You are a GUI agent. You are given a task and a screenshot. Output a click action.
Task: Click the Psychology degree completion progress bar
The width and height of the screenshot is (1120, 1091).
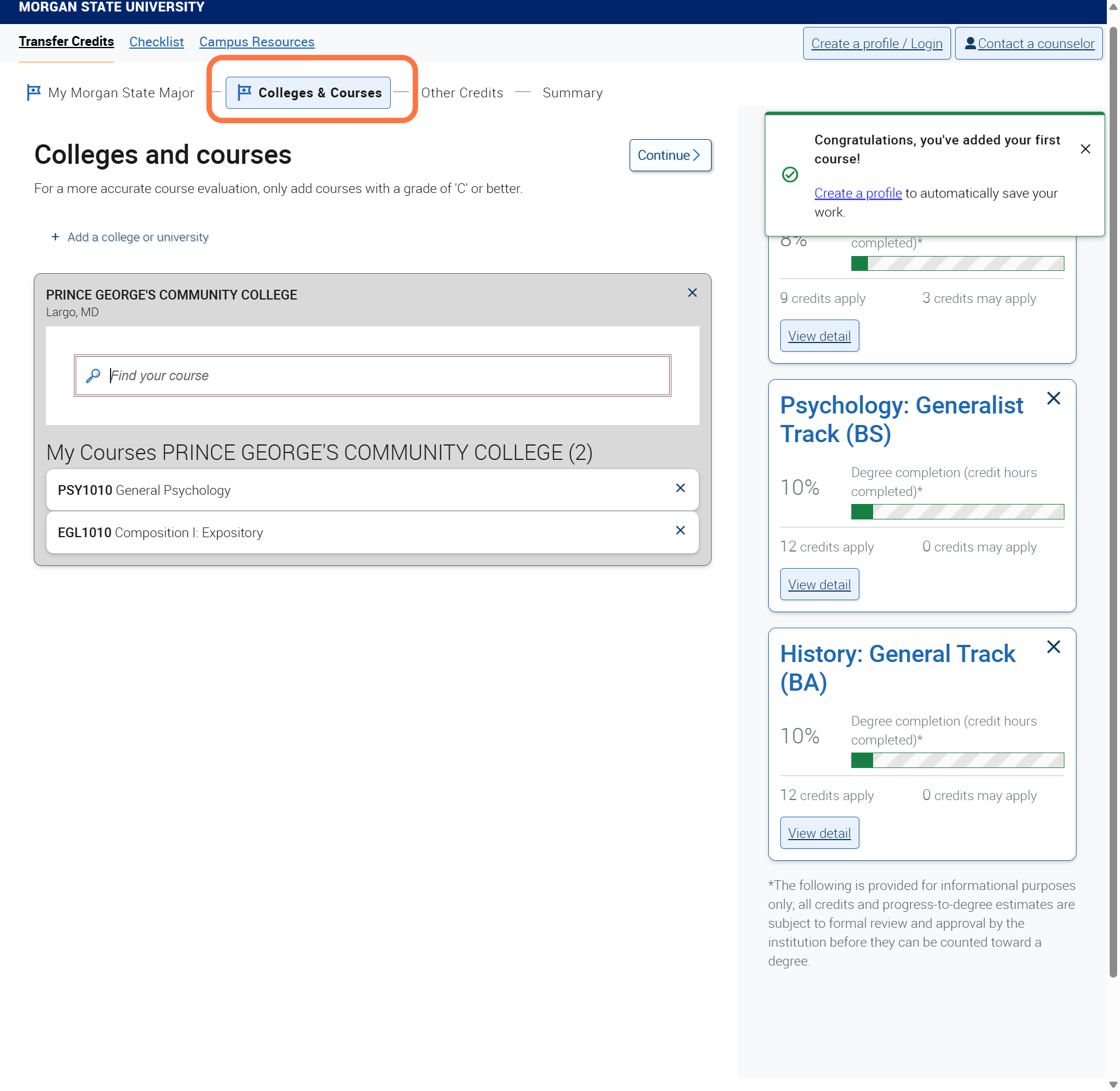coord(957,511)
